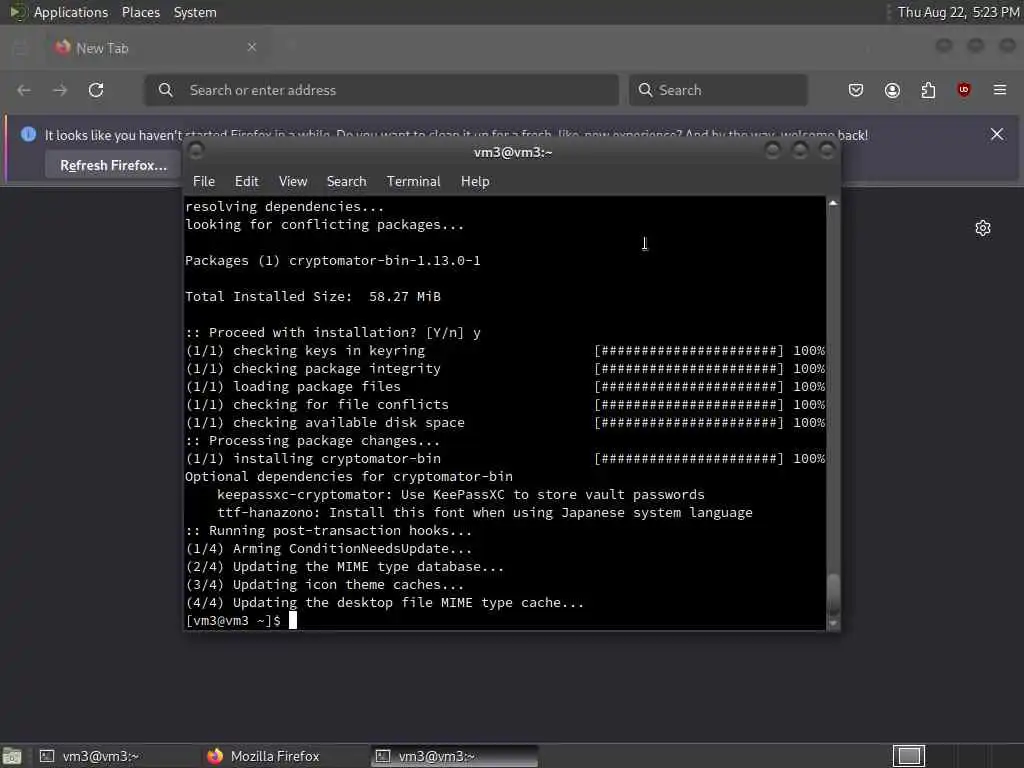Open the Firefox extensions puzzle icon
Viewport: 1024px width, 768px height.
pyautogui.click(x=928, y=90)
